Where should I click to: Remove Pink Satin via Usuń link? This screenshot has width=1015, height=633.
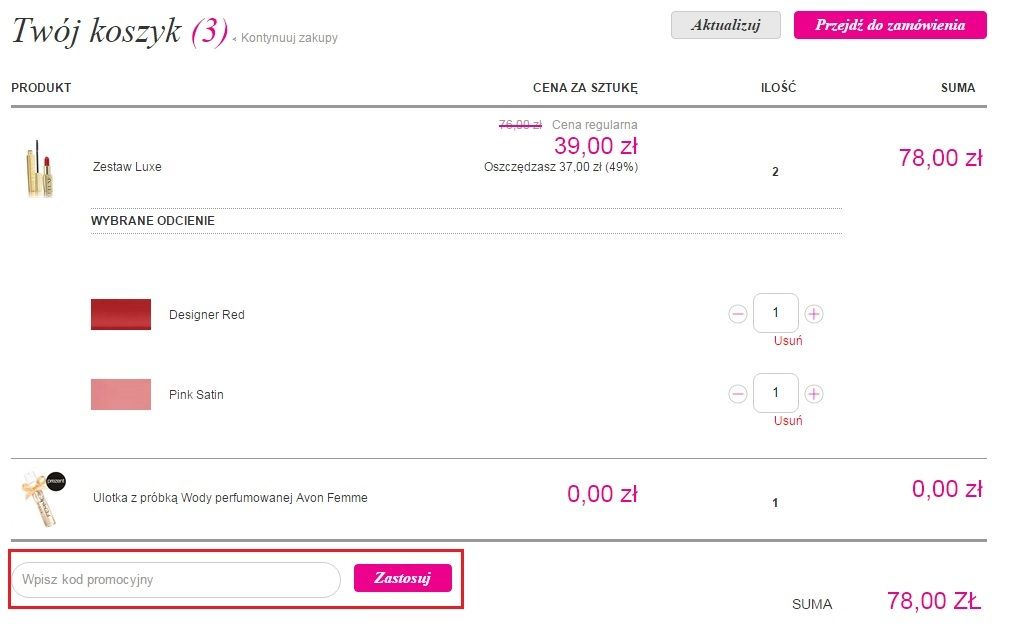click(x=788, y=421)
